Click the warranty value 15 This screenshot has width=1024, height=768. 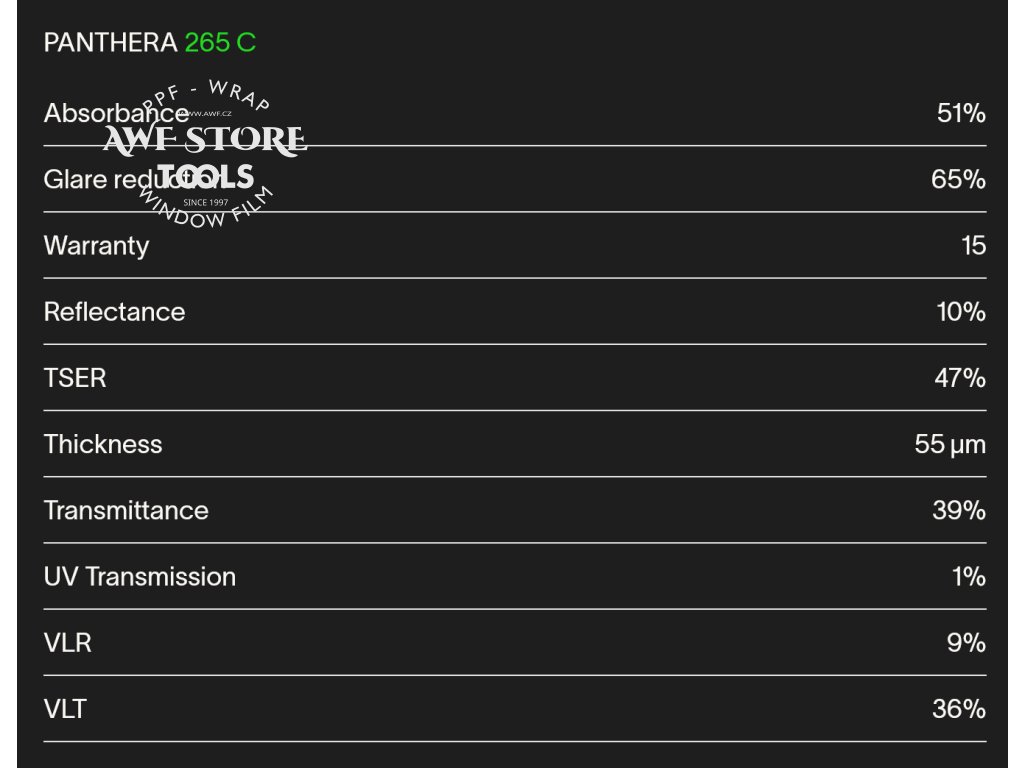tap(973, 245)
